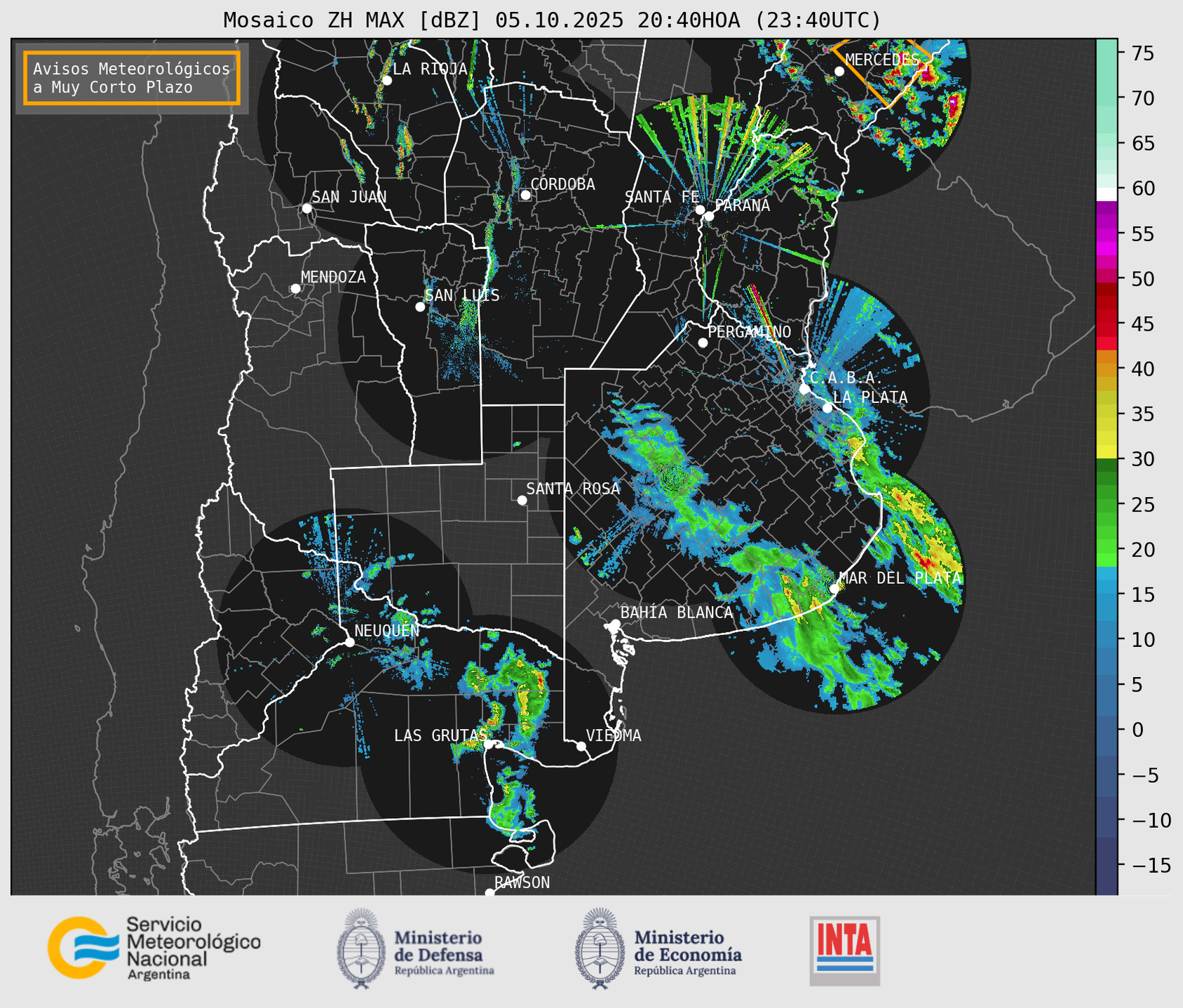Image resolution: width=1183 pixels, height=1008 pixels.
Task: Click the white city dot for Mercedes
Action: (839, 71)
